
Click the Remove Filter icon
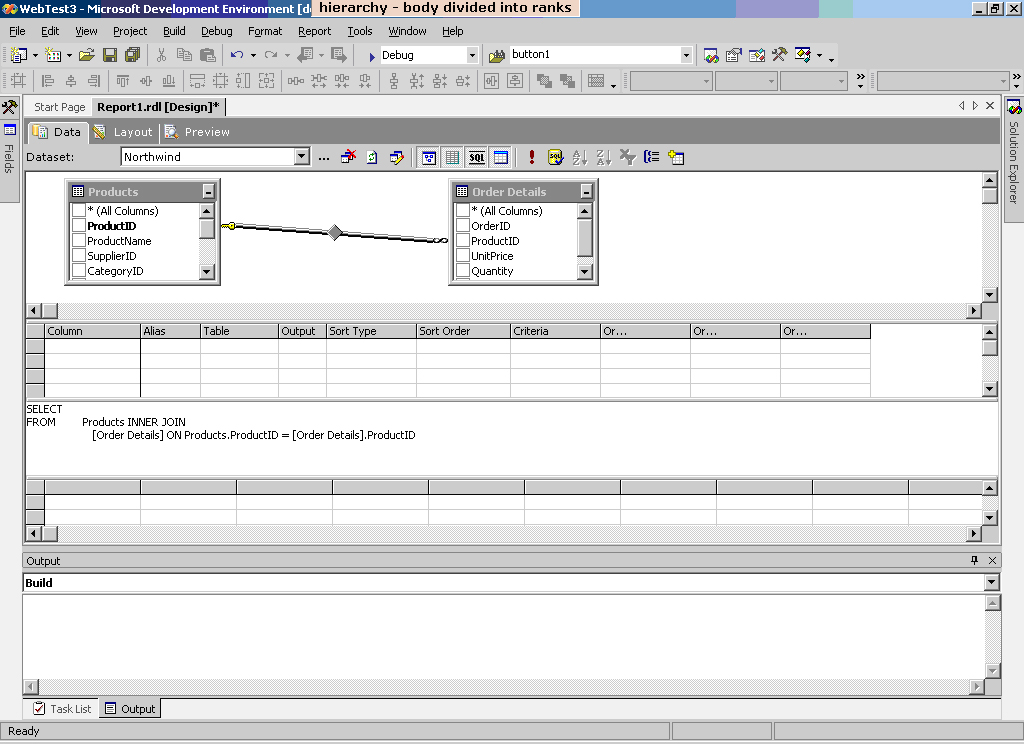[x=628, y=157]
